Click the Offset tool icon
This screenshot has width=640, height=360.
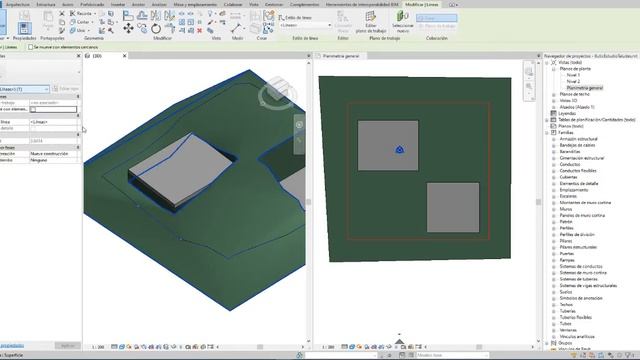click(x=142, y=16)
